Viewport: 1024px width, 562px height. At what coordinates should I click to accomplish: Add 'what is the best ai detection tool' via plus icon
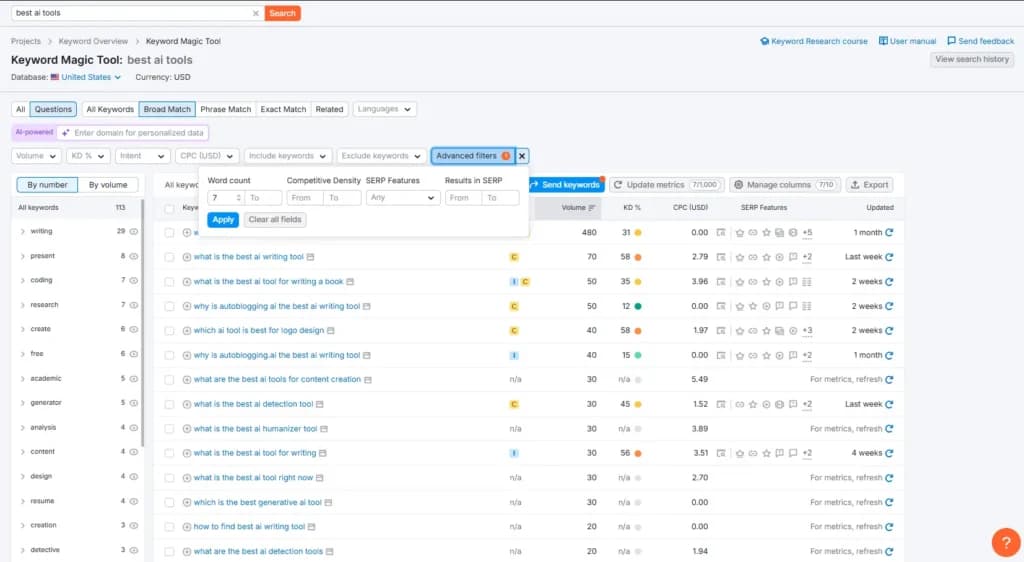(x=187, y=405)
